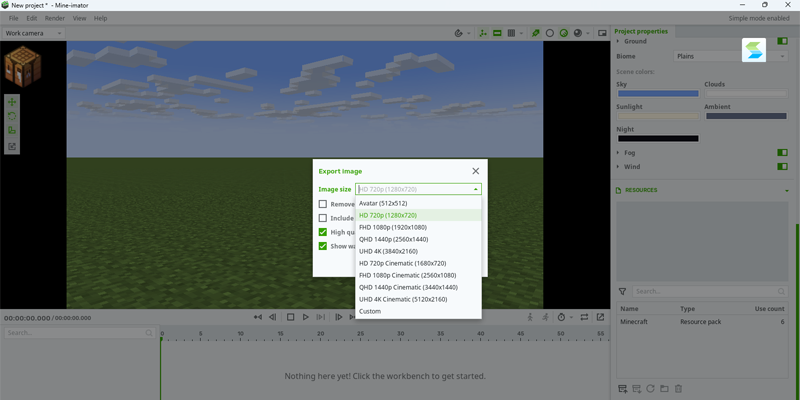
Task: Click the Resources search field
Action: point(710,291)
